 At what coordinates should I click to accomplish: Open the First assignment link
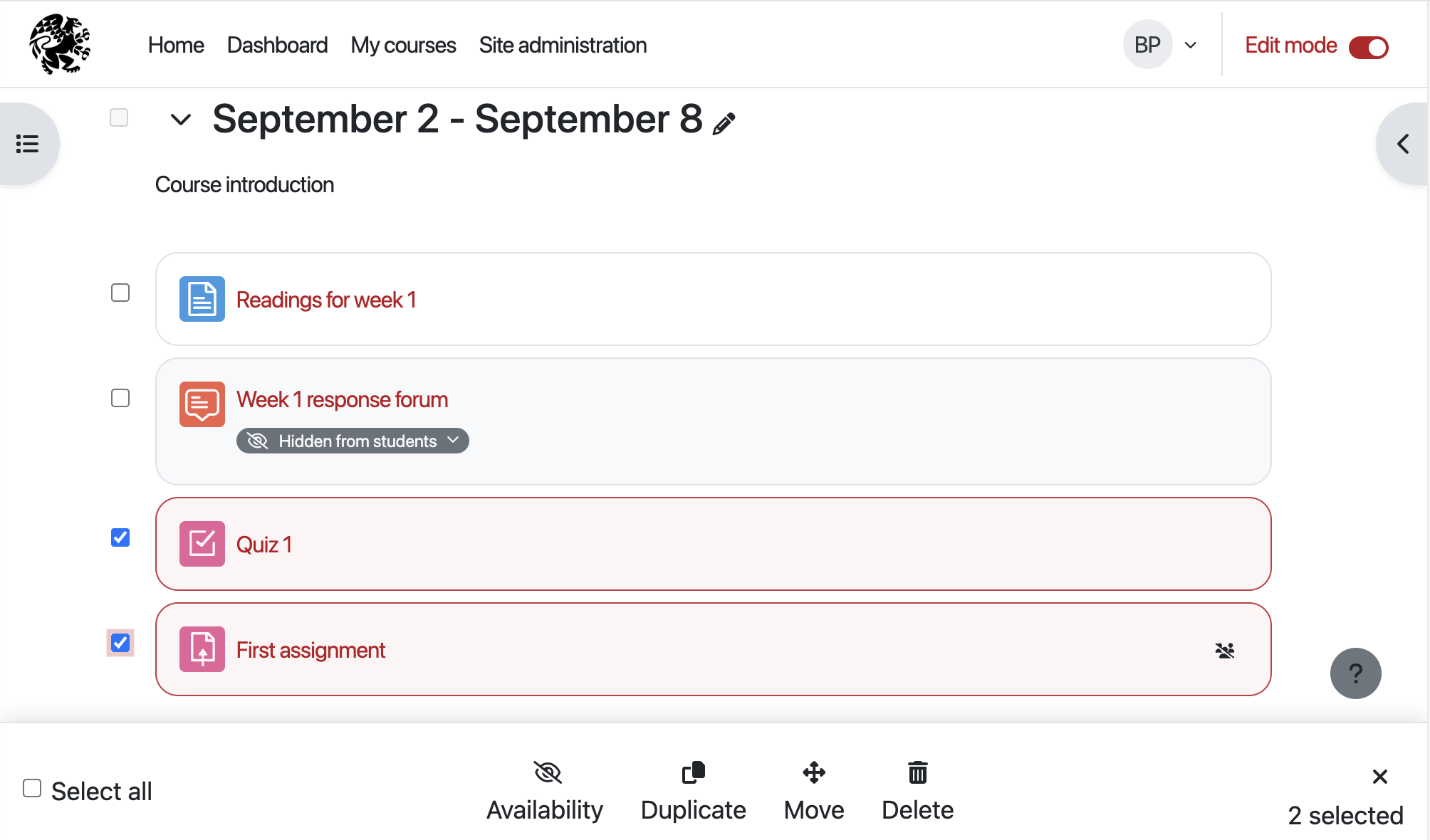[x=310, y=650]
